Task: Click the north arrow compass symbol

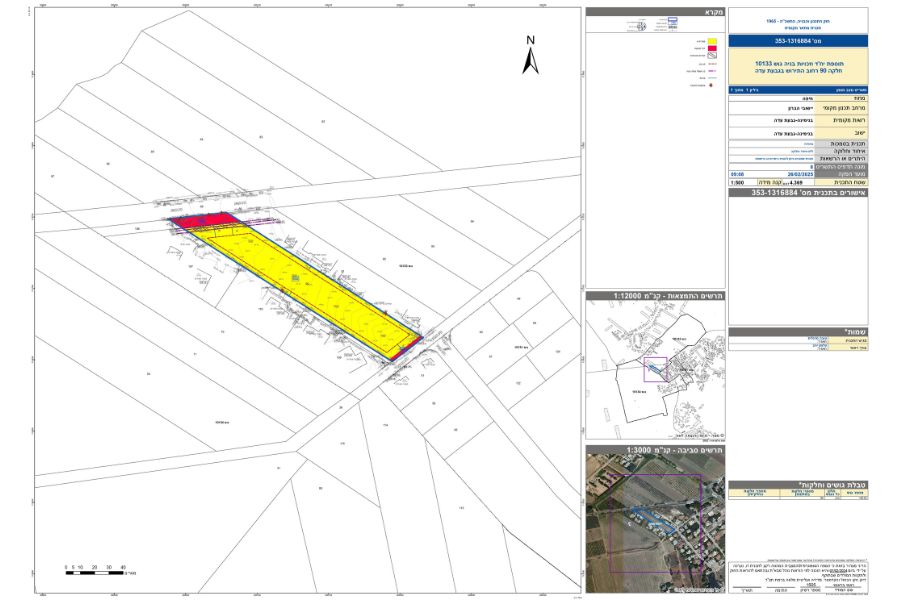Action: (x=530, y=55)
